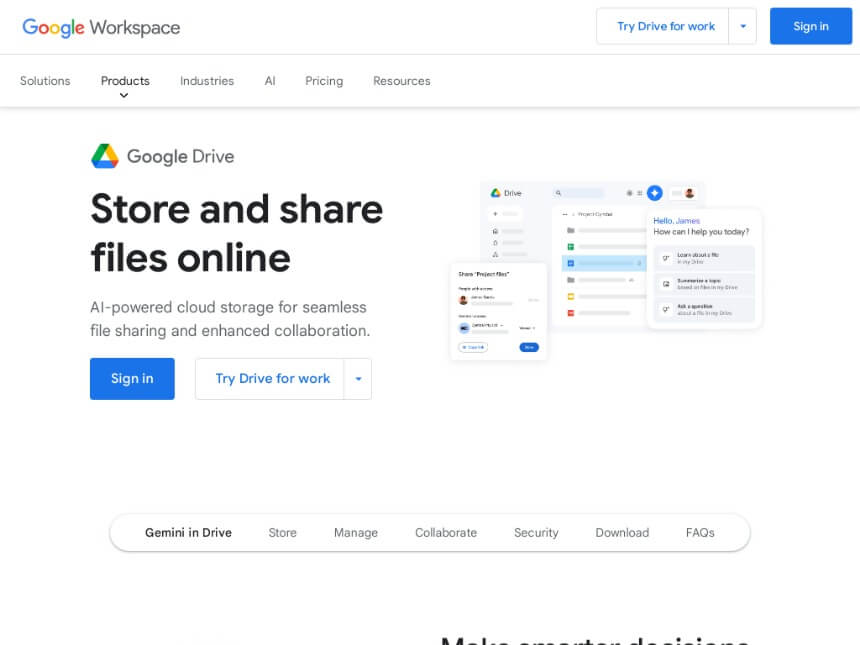Open the Resources menu

[402, 81]
